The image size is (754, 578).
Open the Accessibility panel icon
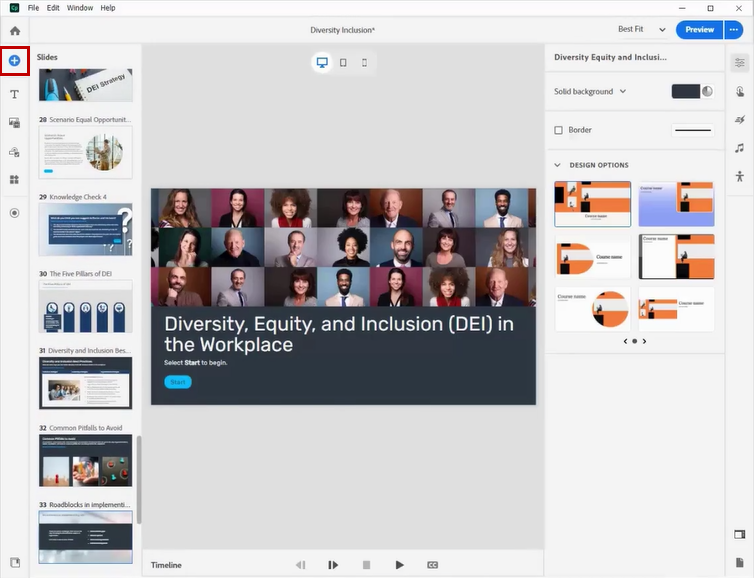[740, 176]
